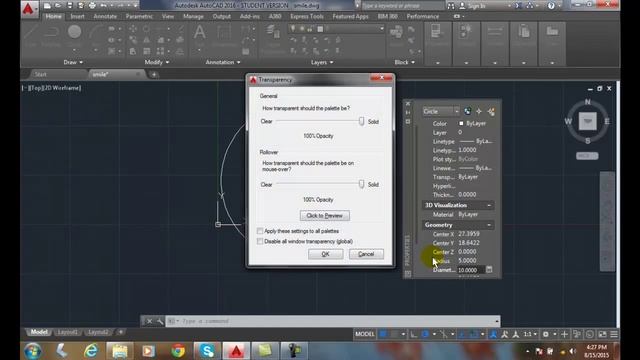
Task: Close the command line with X icon
Action: click(x=149, y=321)
